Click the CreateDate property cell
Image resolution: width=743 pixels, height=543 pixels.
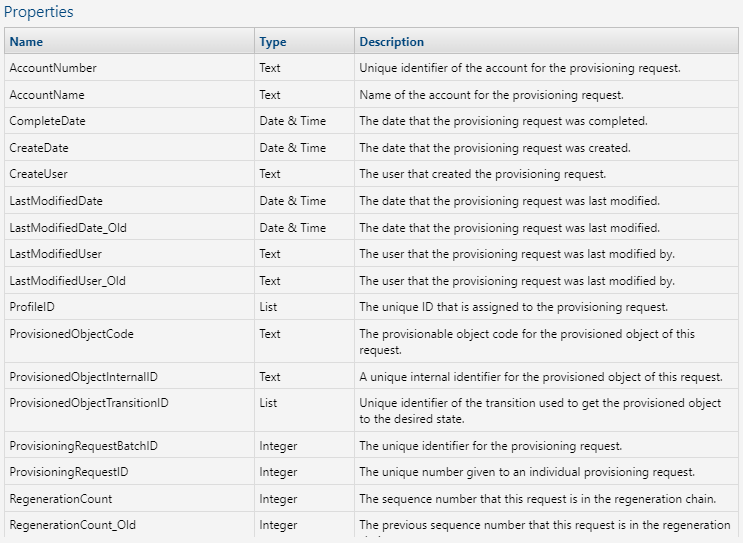(39, 148)
